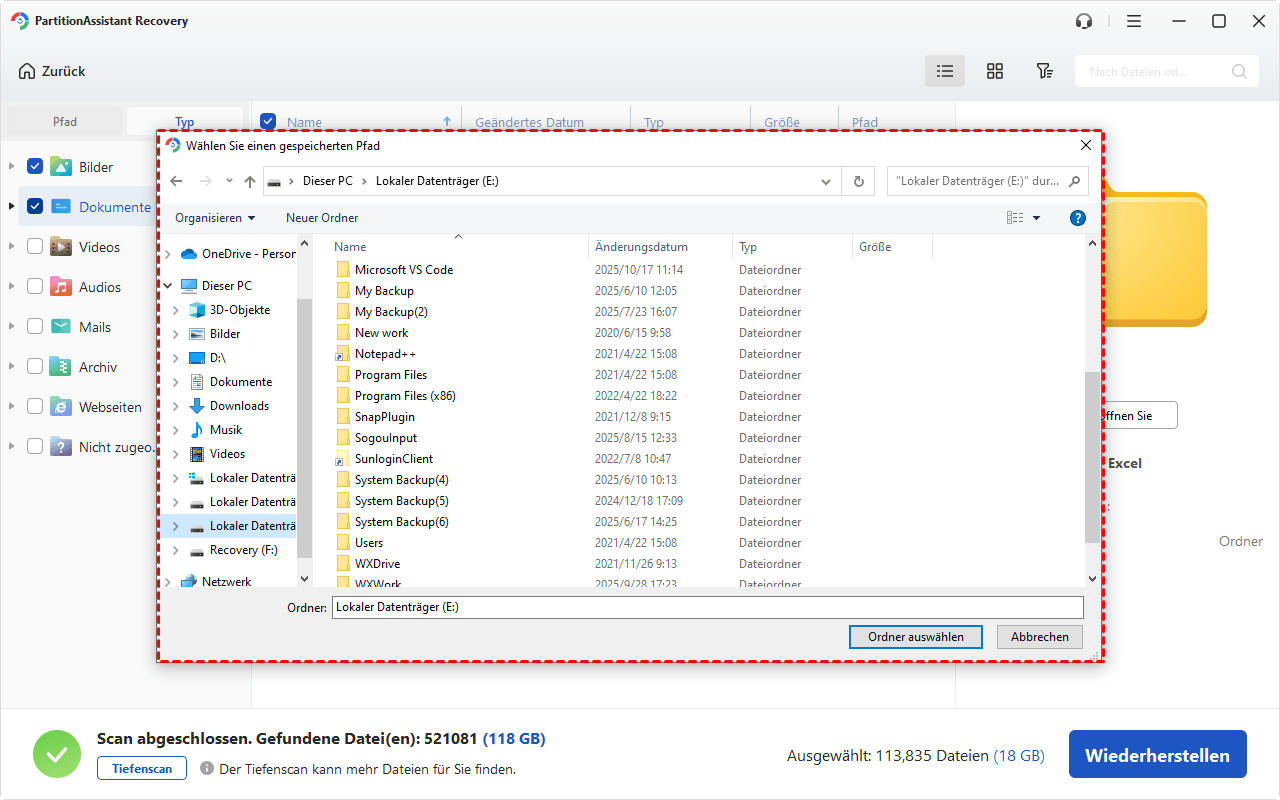This screenshot has width=1280, height=800.
Task: Start a Tiefenscan
Action: pyautogui.click(x=141, y=768)
